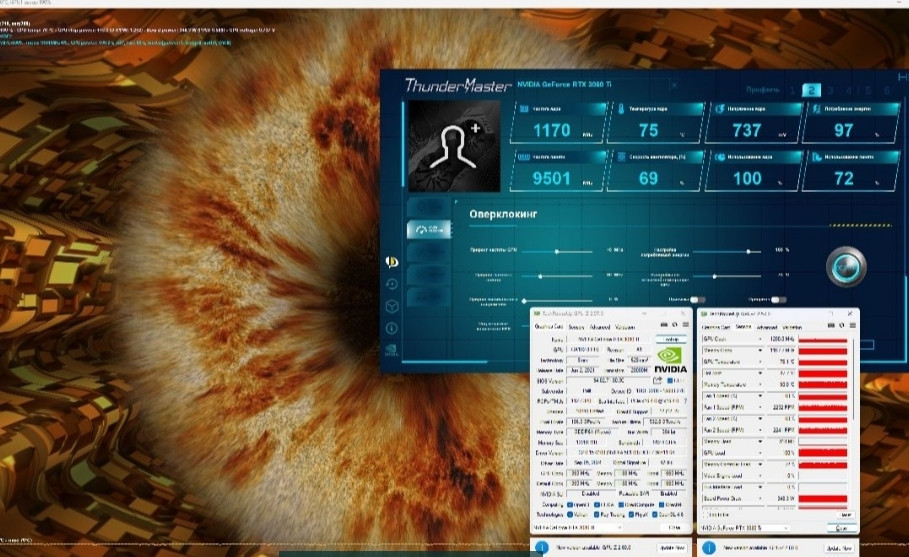Switch to Sensors tab in left GPU-Z window
This screenshot has width=909, height=557.
click(x=576, y=327)
